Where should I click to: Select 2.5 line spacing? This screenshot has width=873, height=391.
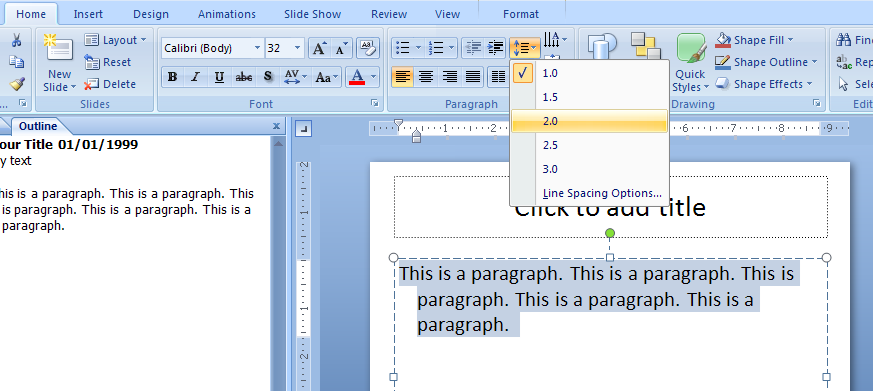(589, 145)
